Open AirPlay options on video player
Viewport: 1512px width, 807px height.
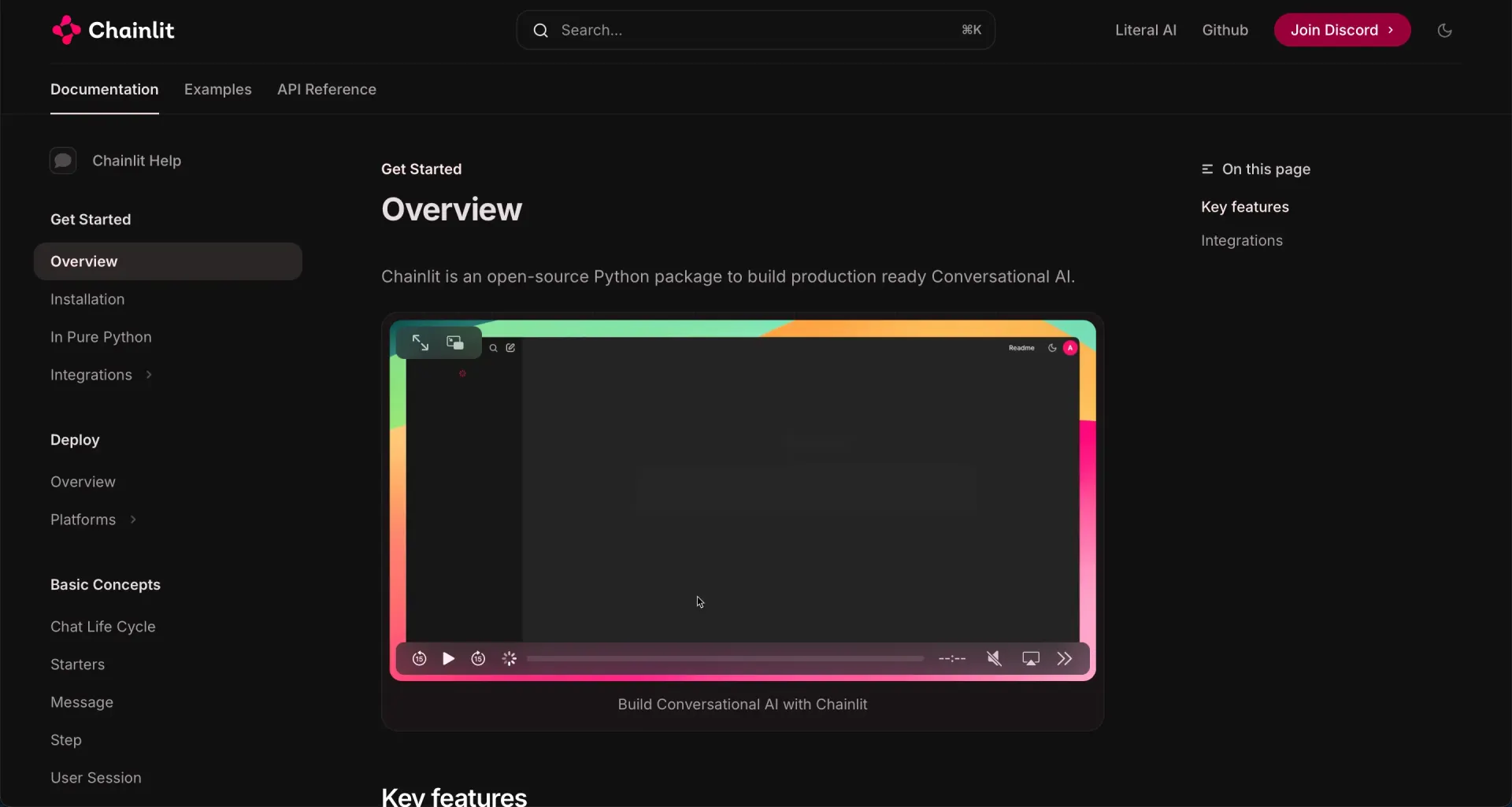coord(1031,658)
